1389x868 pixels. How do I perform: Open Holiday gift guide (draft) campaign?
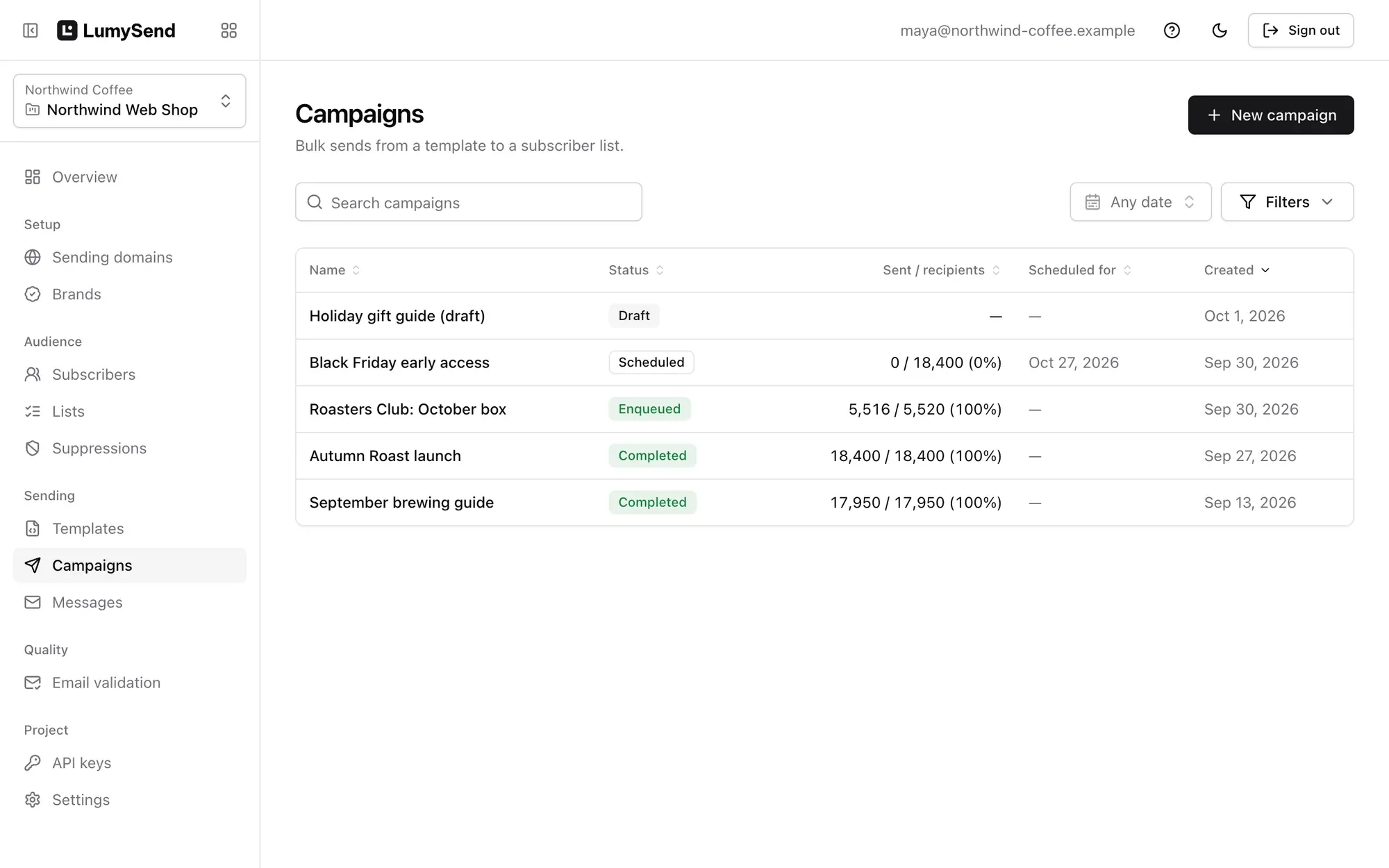pos(397,316)
